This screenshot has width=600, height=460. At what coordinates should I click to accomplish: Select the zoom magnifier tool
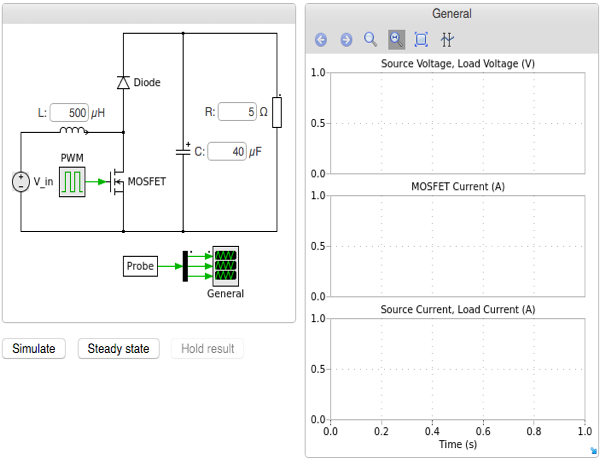[371, 39]
